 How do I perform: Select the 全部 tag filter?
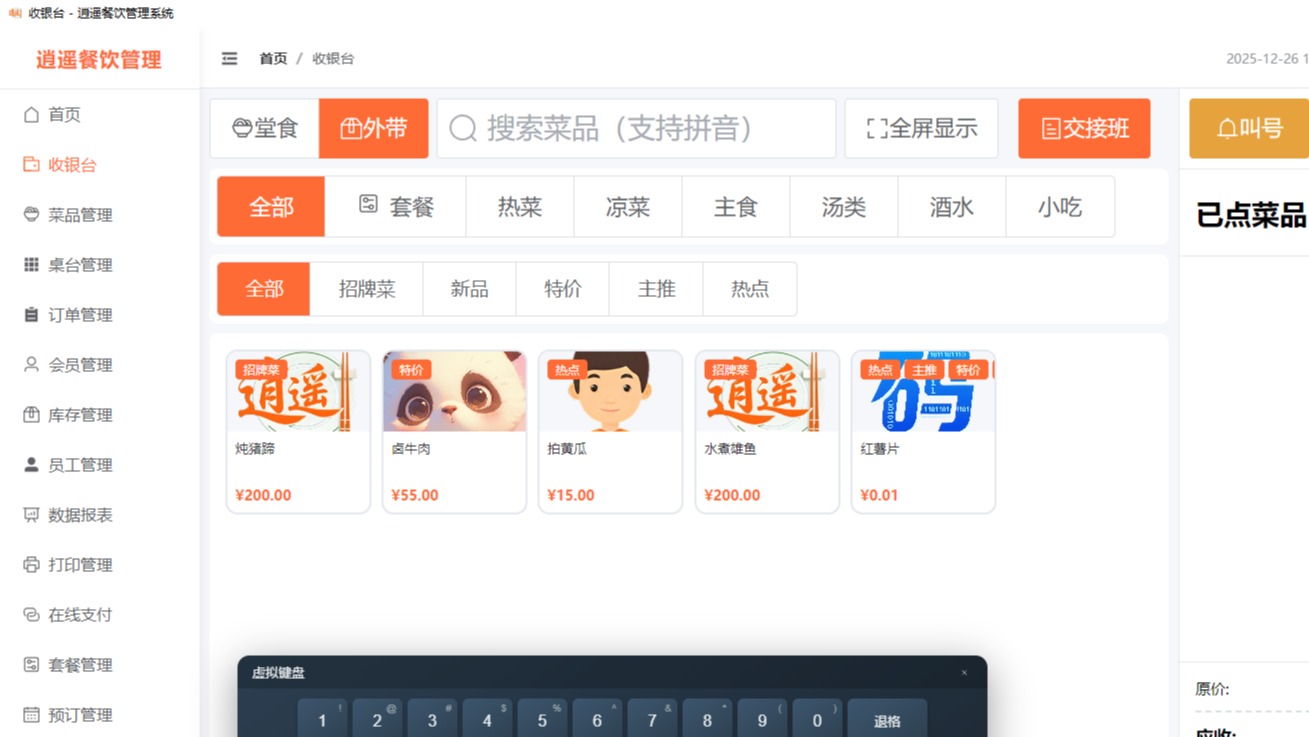[x=264, y=289]
